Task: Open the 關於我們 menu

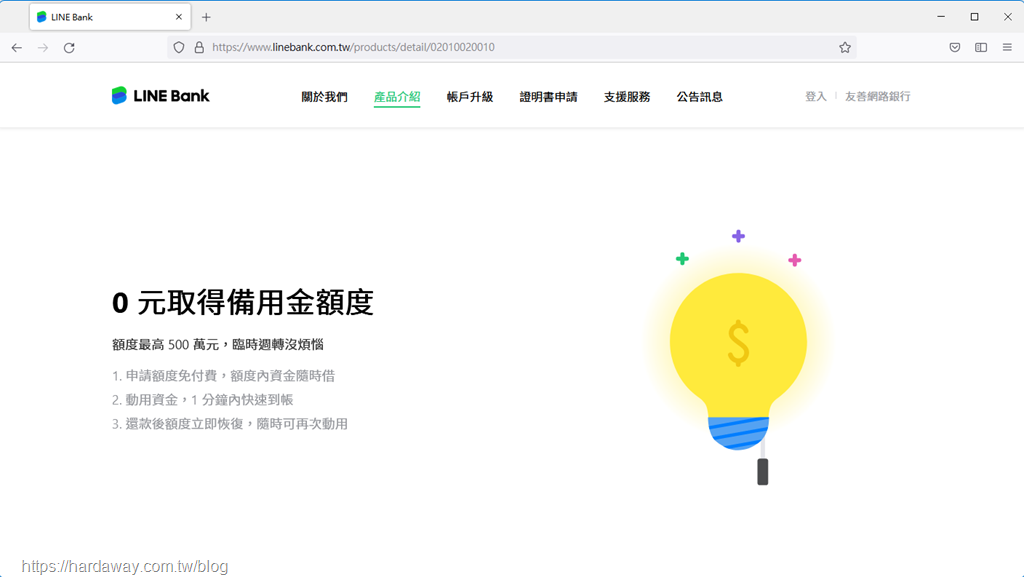Action: pos(325,97)
